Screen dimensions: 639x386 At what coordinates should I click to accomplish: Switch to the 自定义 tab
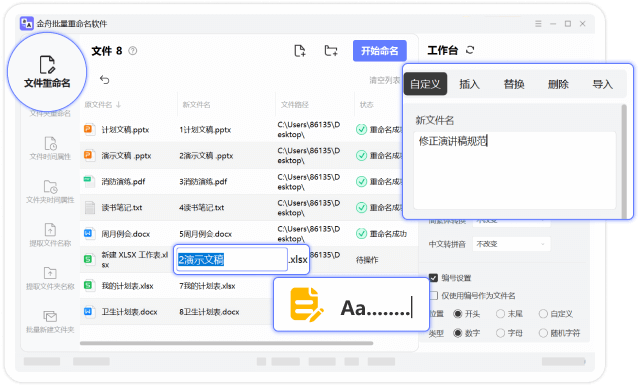pos(425,84)
